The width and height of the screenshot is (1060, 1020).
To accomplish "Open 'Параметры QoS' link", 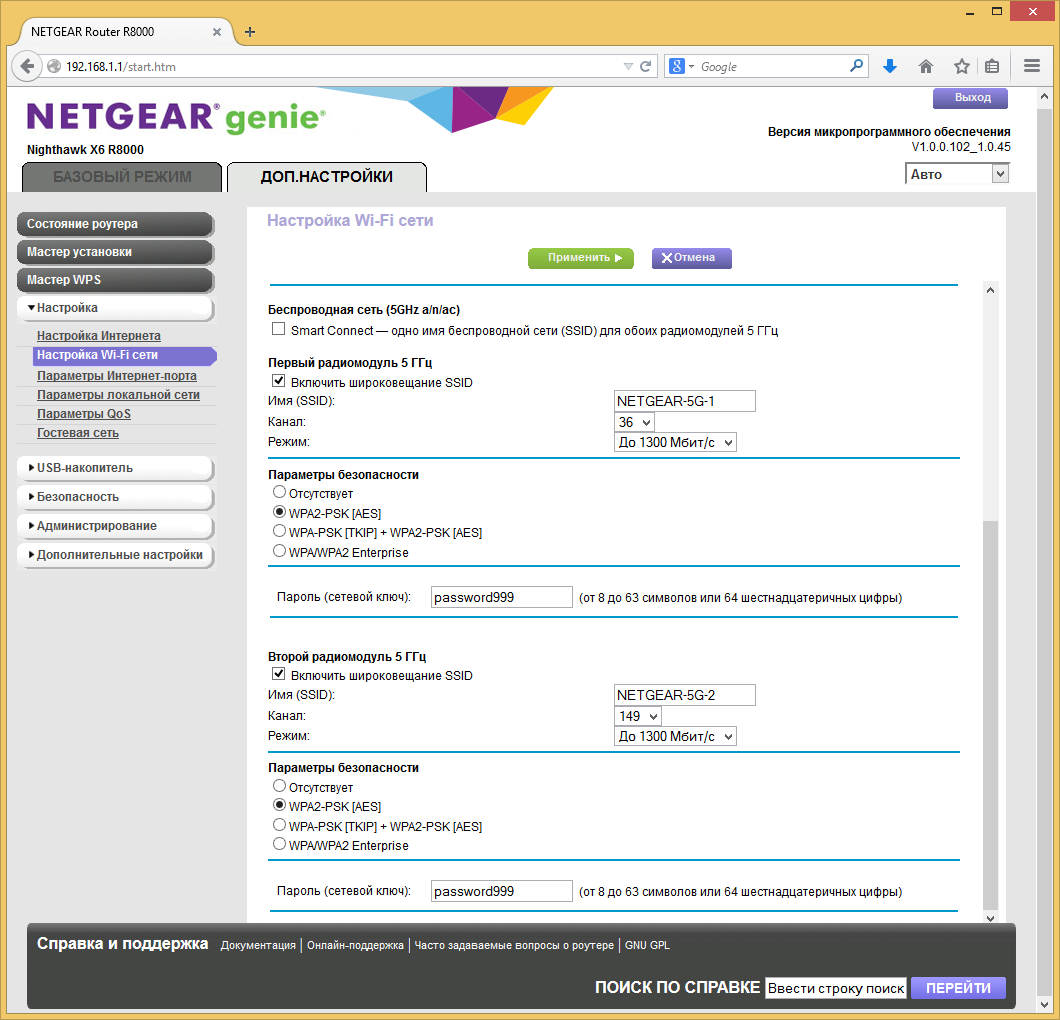I will pyautogui.click(x=84, y=414).
